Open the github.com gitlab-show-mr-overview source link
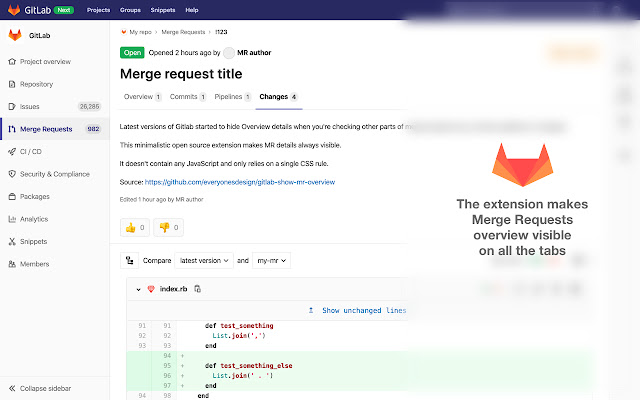 [240, 182]
